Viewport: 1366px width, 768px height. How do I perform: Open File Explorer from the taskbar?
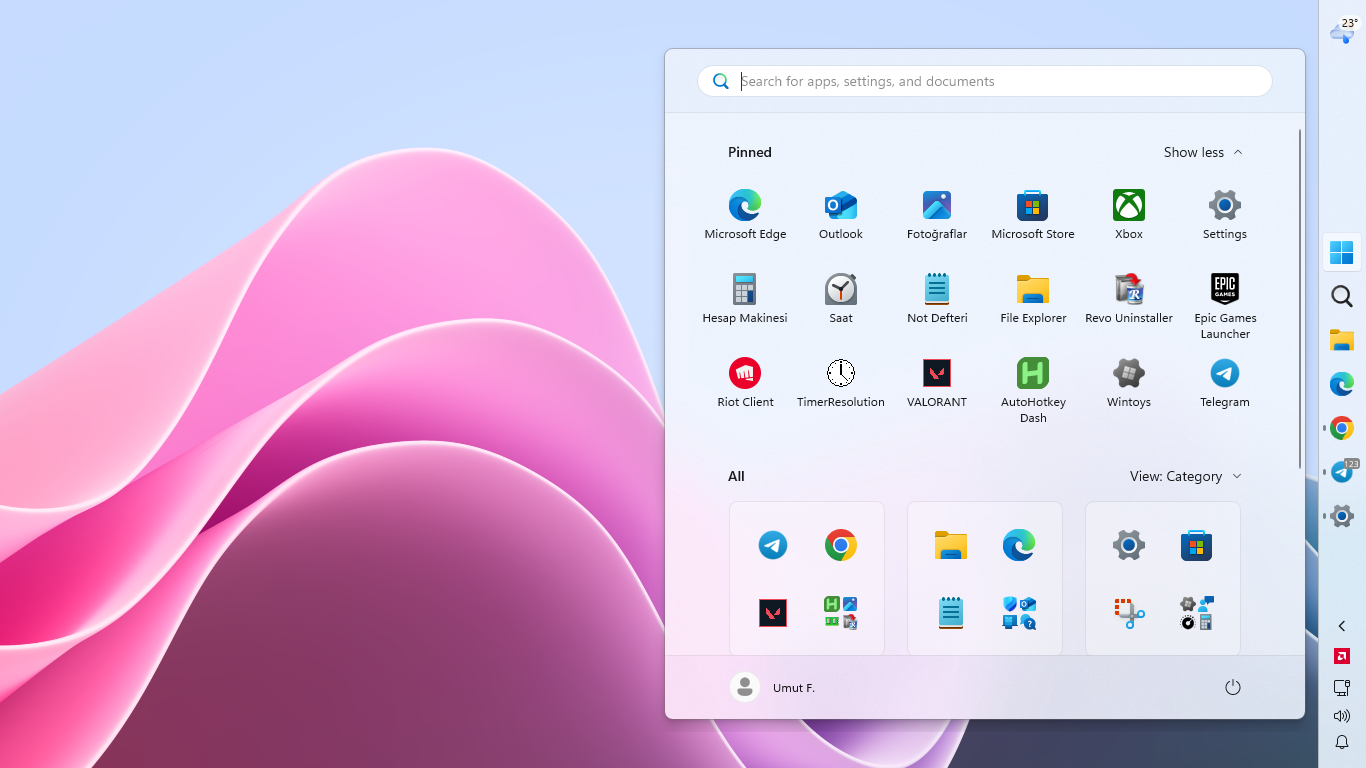click(x=1342, y=340)
